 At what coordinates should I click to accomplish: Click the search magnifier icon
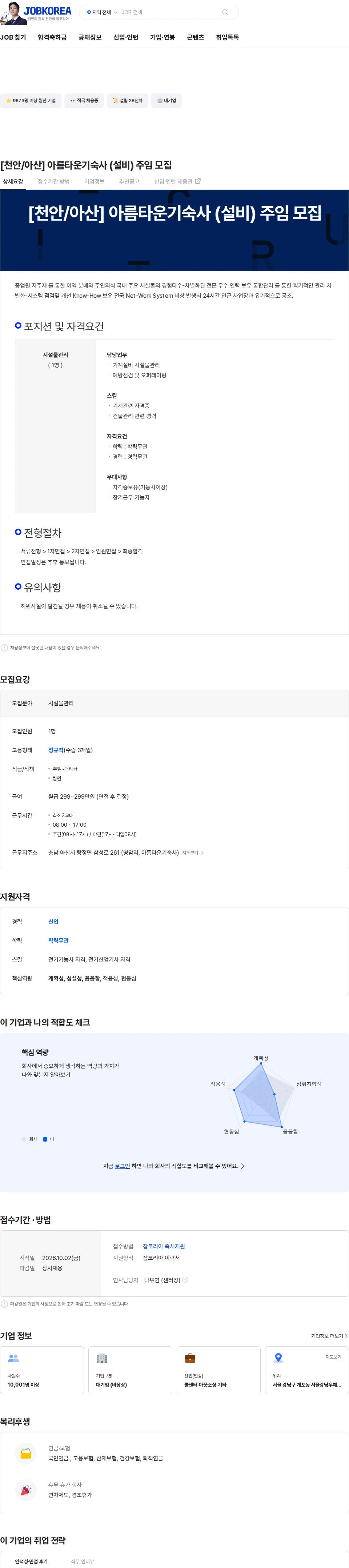tap(225, 12)
